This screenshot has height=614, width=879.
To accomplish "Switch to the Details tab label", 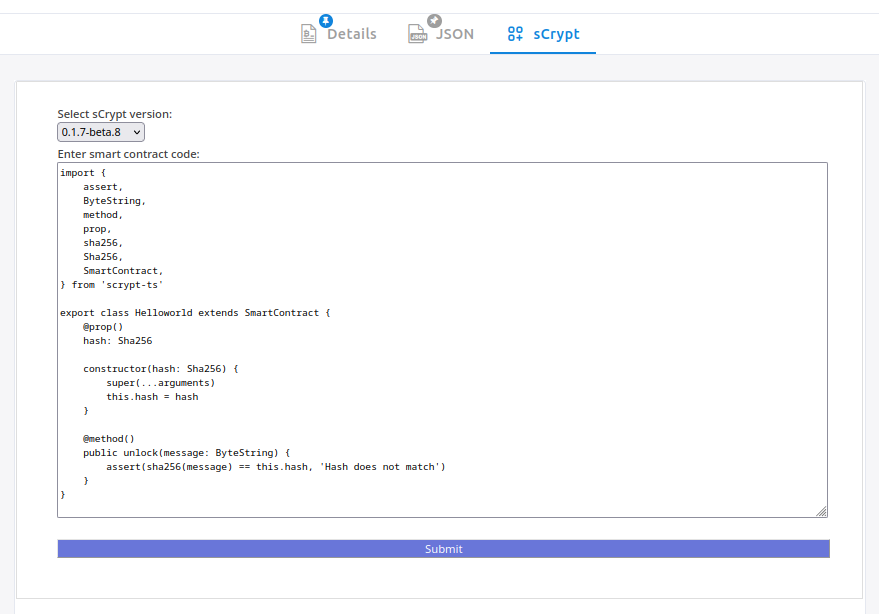I will 352,34.
